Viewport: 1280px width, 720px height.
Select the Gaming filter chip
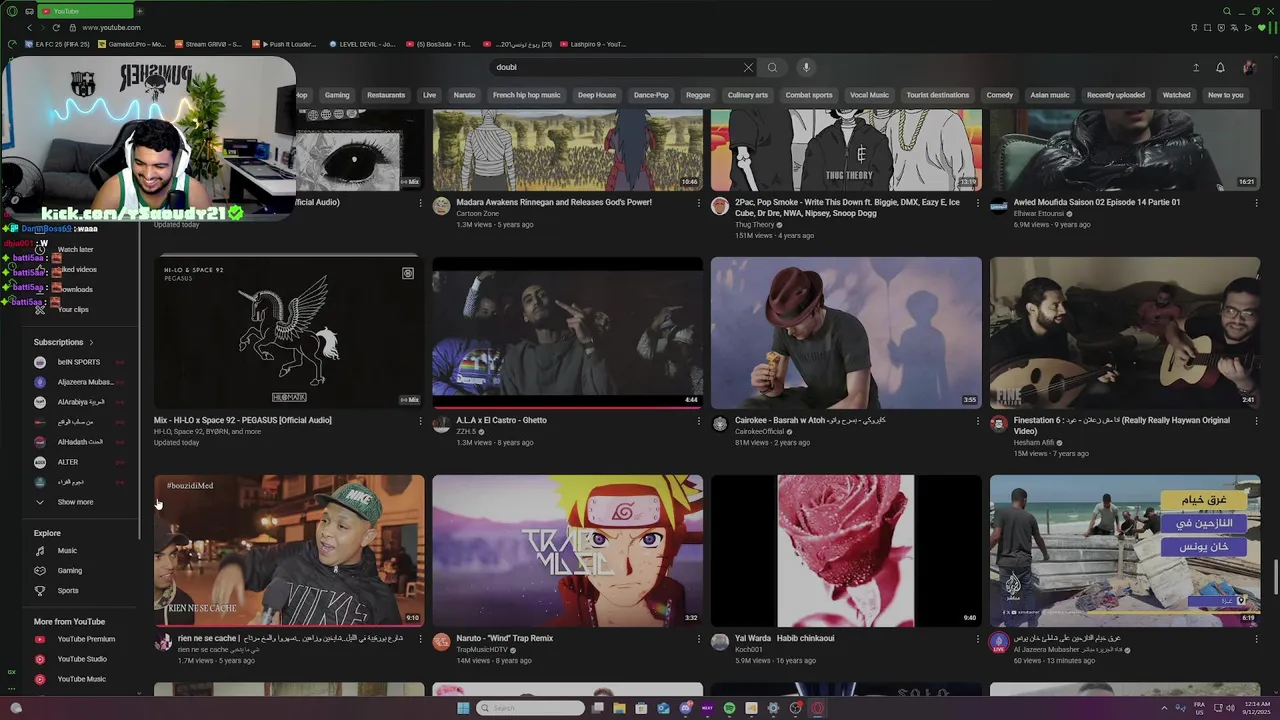337,95
